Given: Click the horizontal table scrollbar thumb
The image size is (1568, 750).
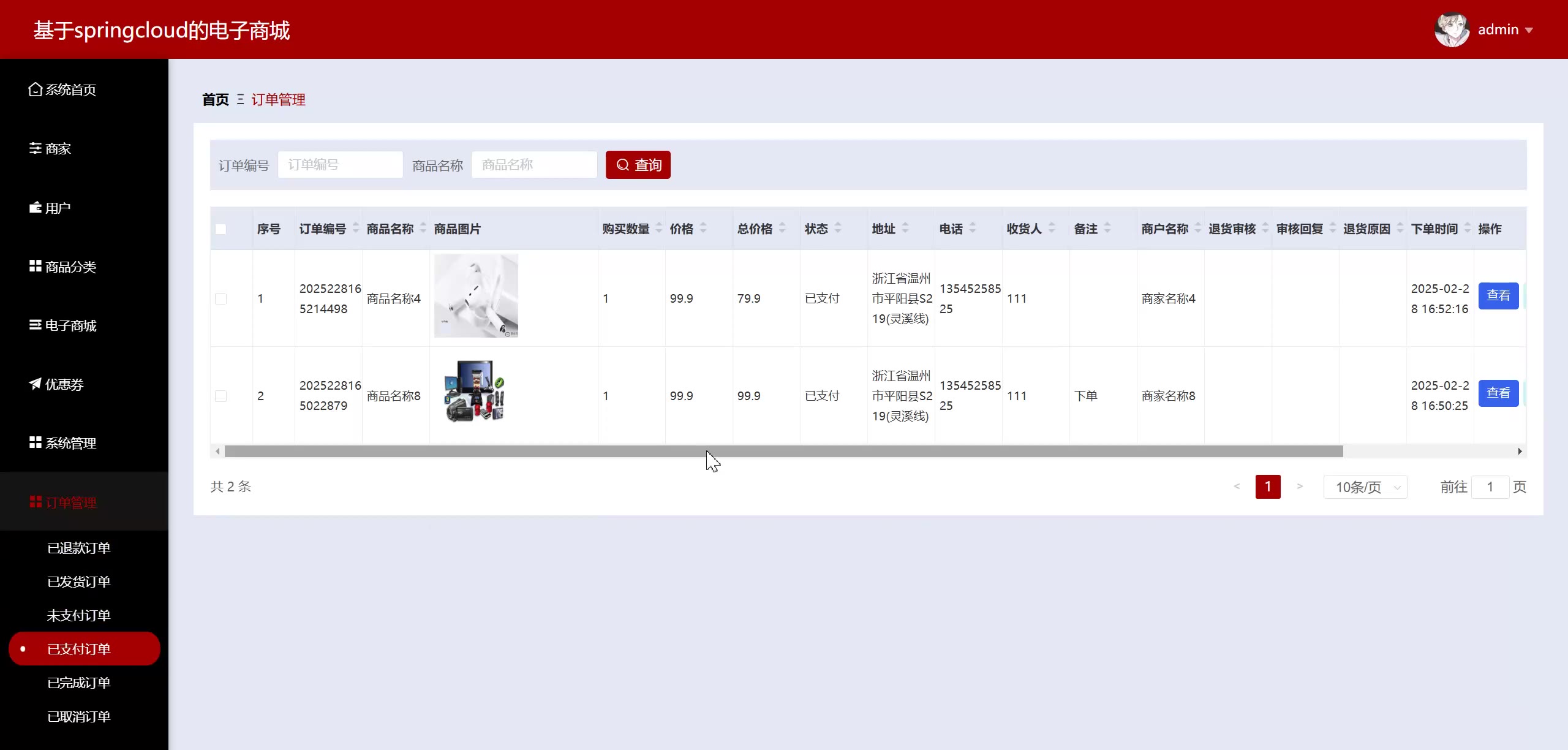Looking at the screenshot, I should [x=783, y=452].
